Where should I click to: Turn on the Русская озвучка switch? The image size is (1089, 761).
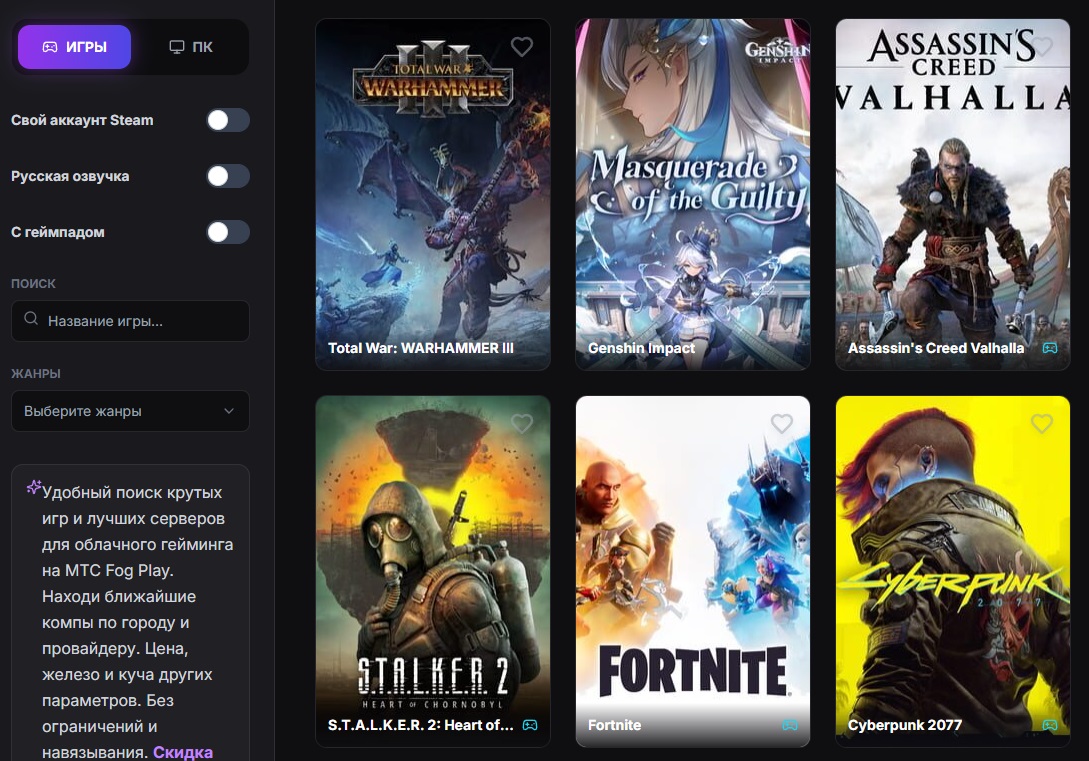click(x=228, y=176)
